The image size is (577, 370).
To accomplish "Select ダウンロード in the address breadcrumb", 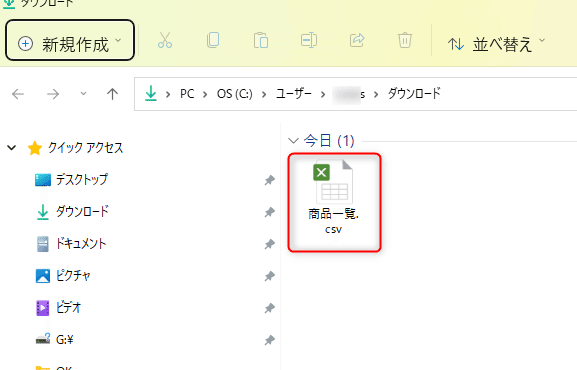I will click(x=414, y=94).
